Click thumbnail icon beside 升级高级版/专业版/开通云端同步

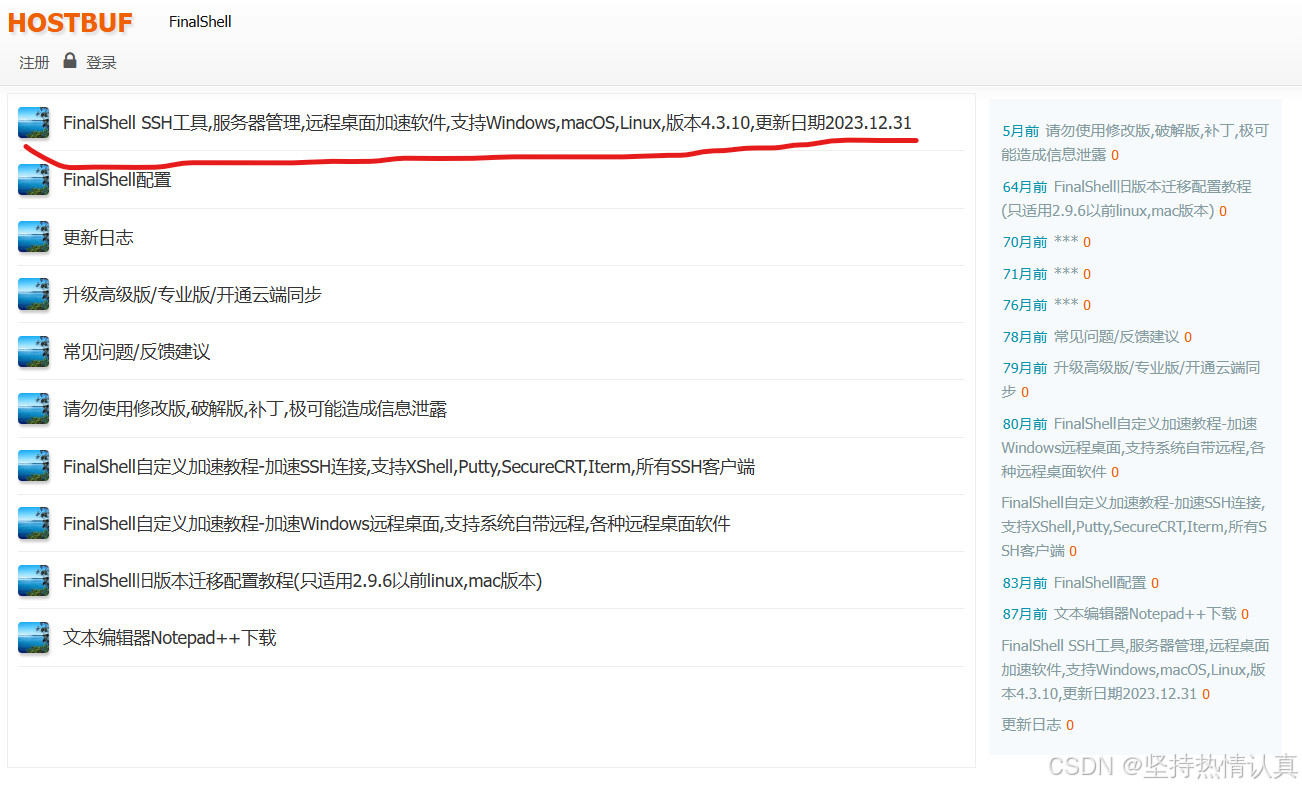(34, 295)
